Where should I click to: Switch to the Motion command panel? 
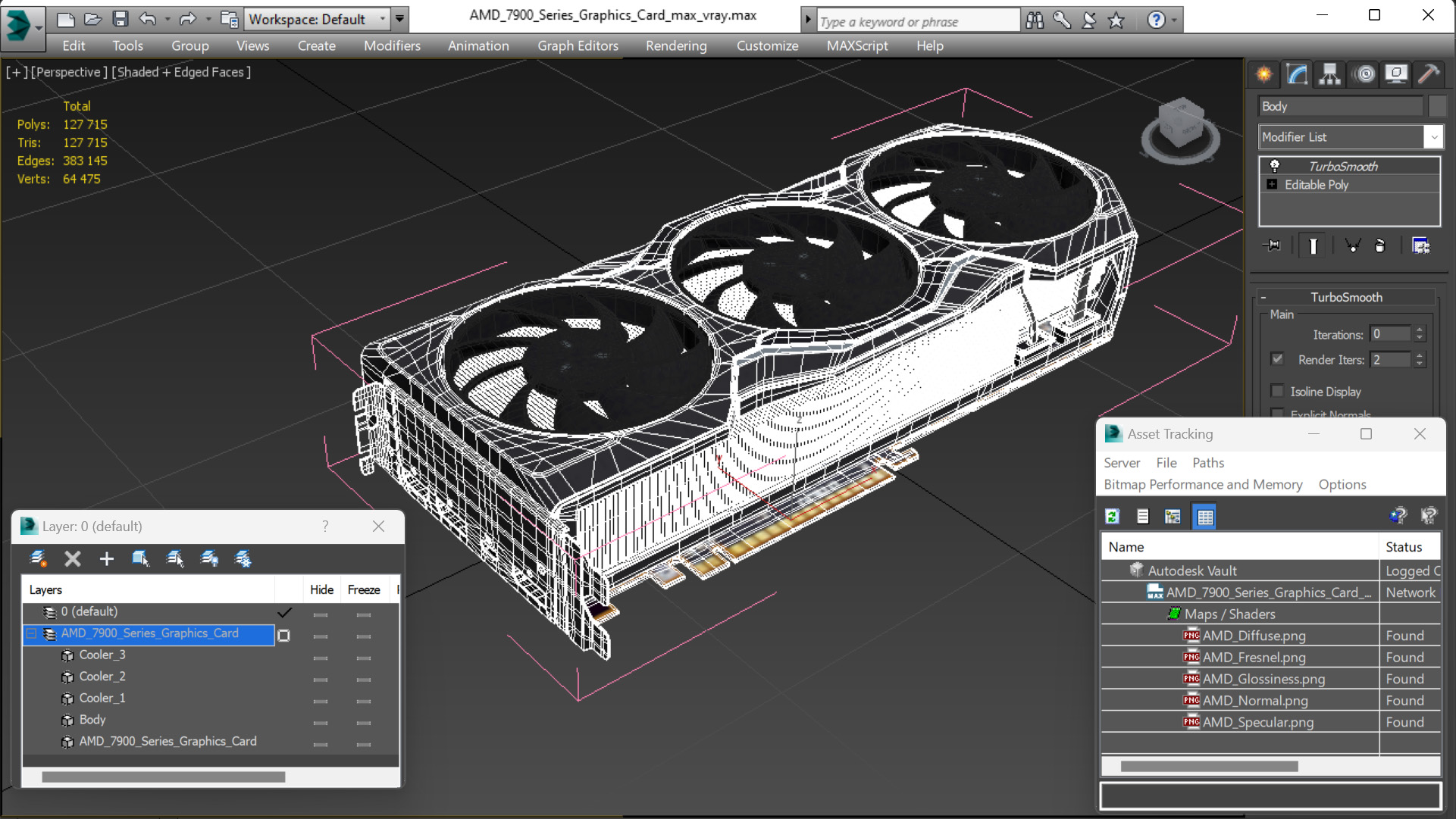pos(1364,74)
